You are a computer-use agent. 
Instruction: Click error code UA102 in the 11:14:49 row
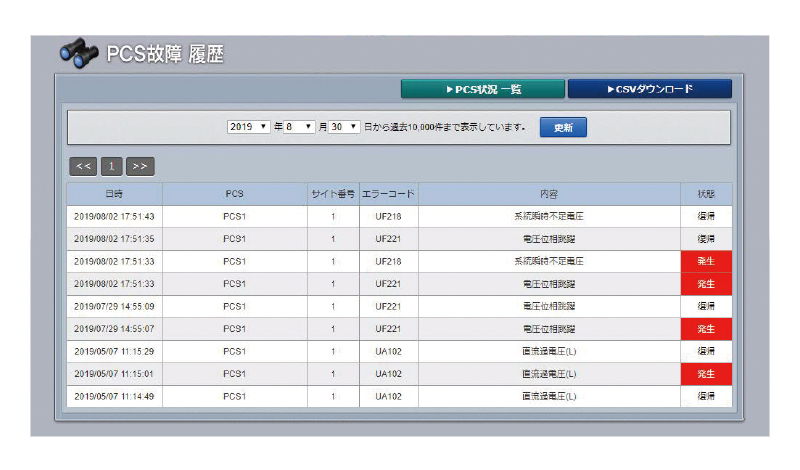[388, 396]
